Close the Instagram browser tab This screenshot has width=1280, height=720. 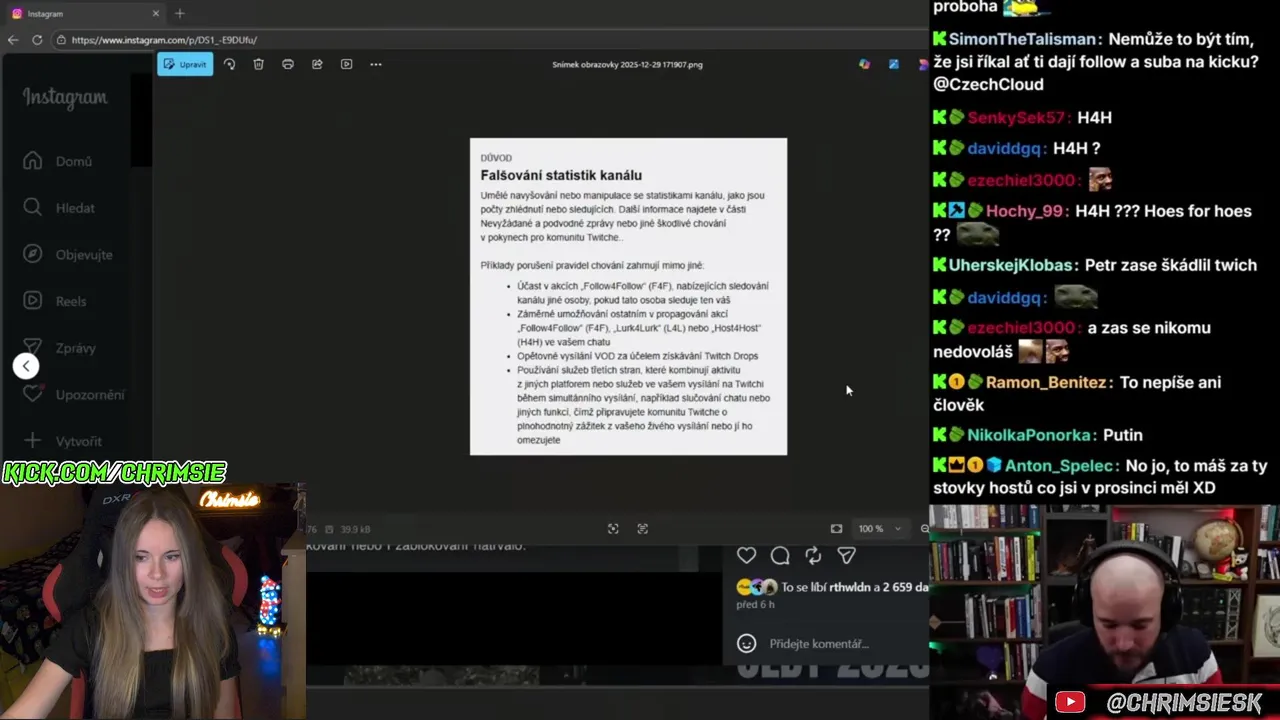[x=156, y=14]
